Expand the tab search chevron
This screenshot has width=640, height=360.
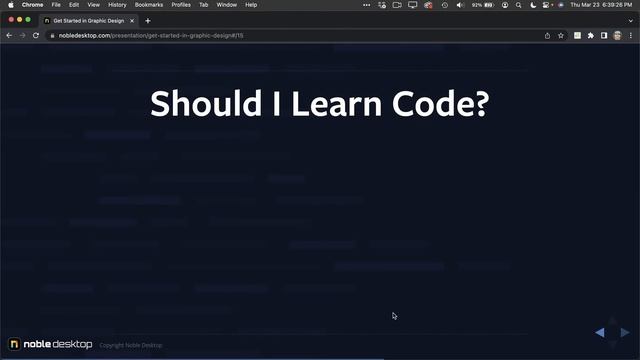tap(631, 20)
